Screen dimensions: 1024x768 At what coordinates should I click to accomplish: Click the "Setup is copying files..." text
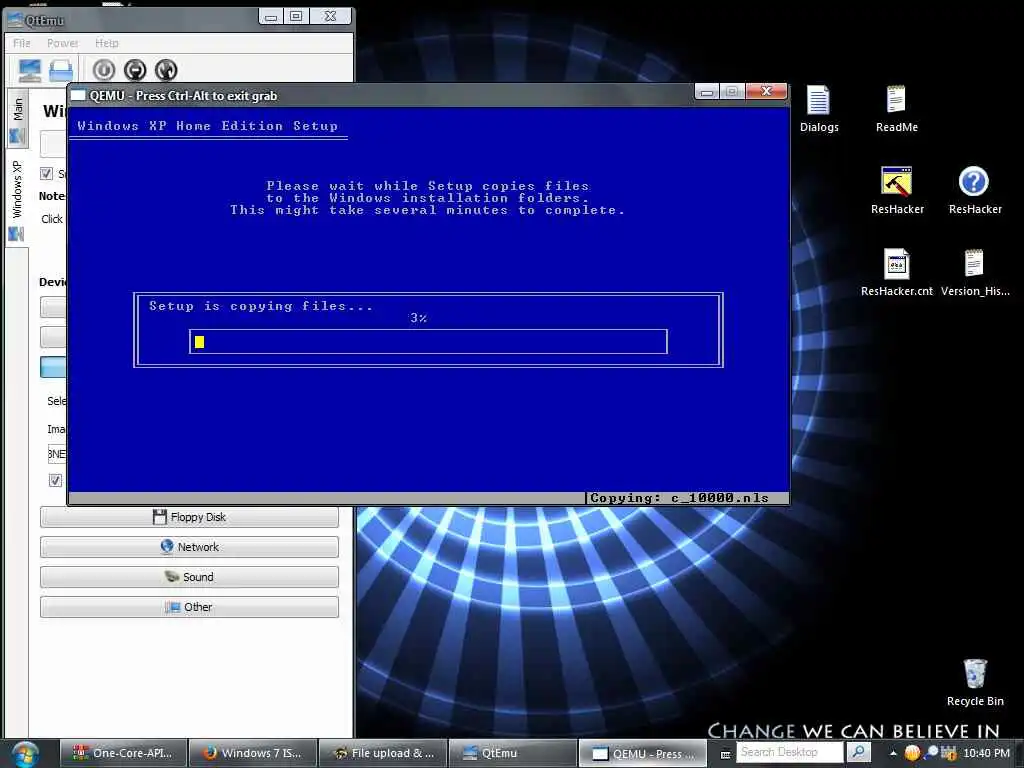point(261,306)
